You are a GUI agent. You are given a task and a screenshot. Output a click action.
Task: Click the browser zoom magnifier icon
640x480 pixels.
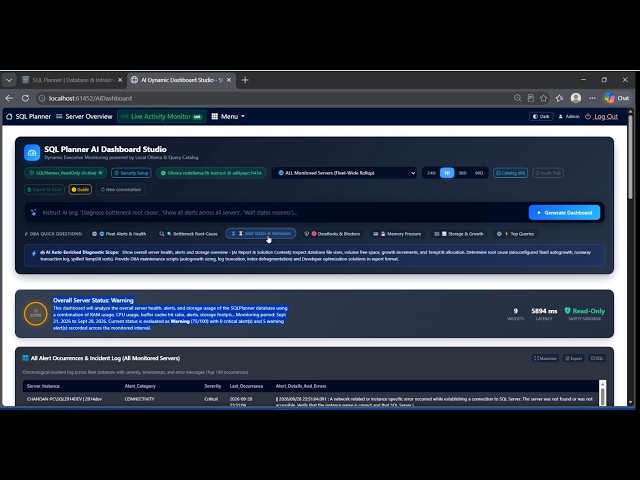coord(518,98)
